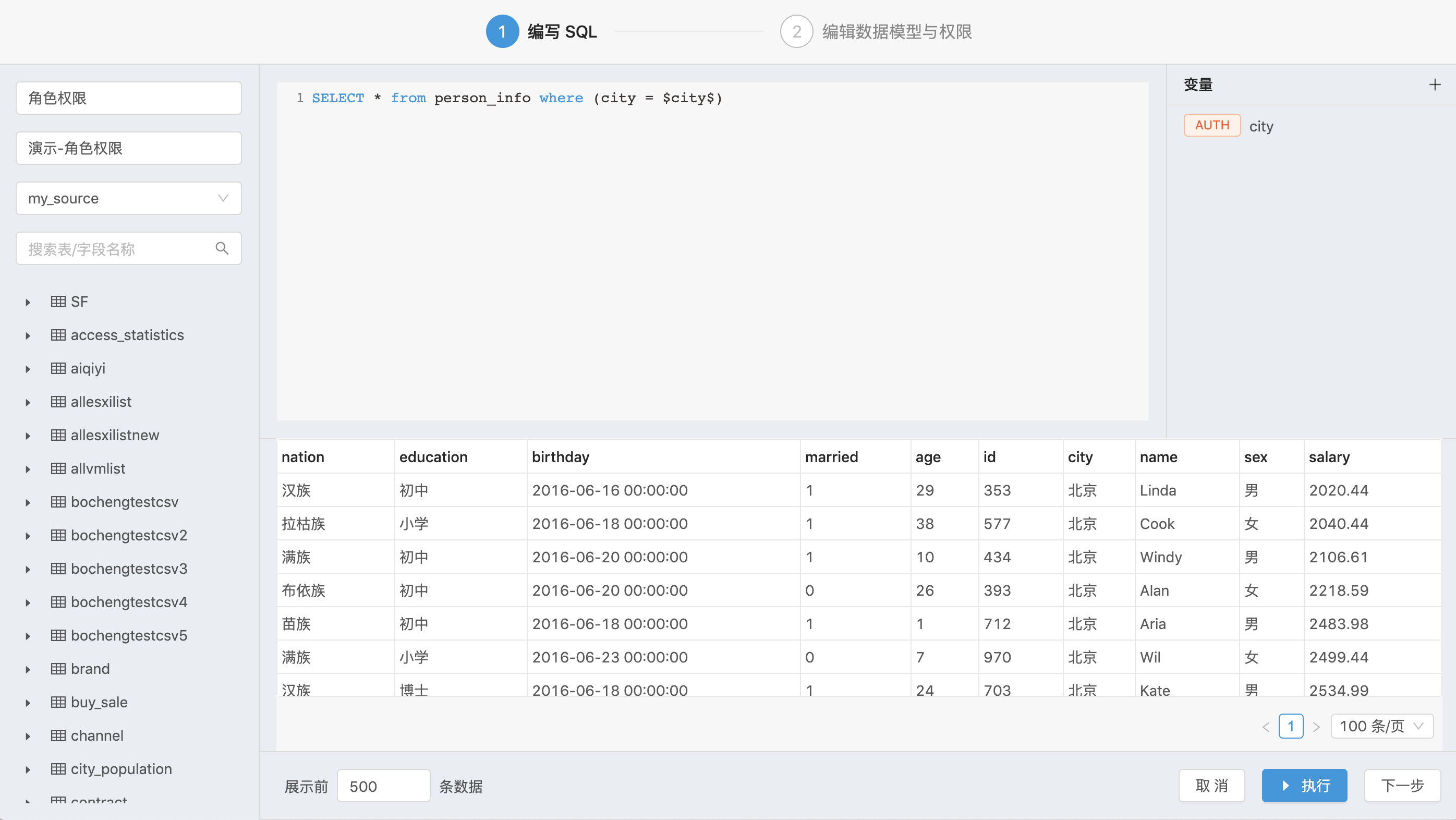Screen dimensions: 1456x820
Task: Click the AUTH city variable tag
Action: [x=1212, y=126]
